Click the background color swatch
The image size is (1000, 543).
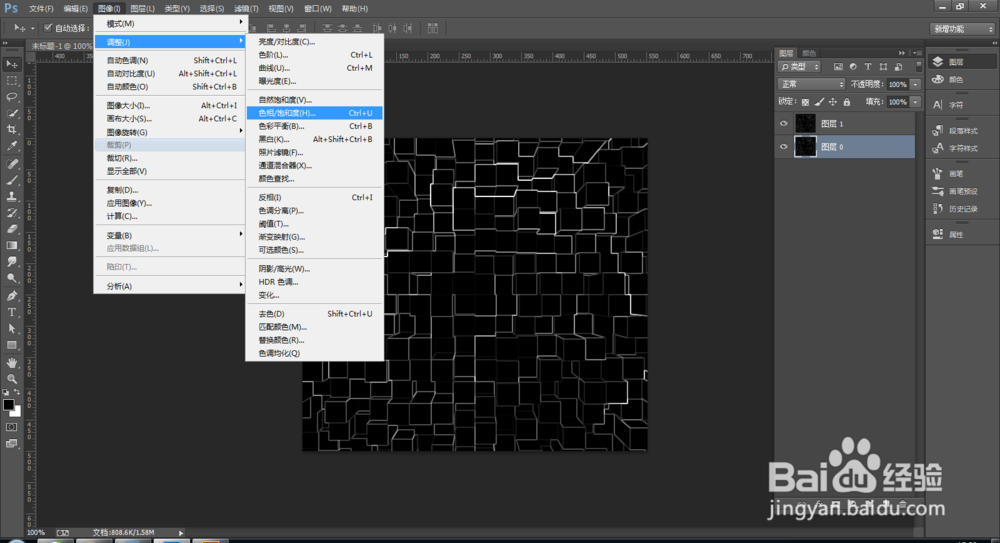point(16,412)
